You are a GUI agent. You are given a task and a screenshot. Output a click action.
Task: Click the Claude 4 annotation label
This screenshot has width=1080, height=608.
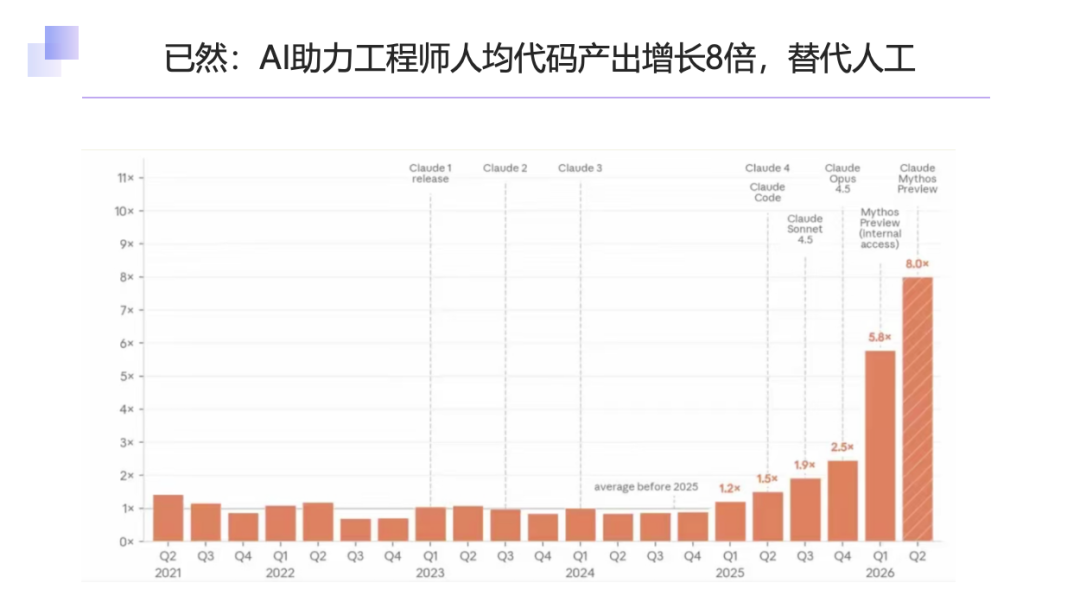[x=767, y=168]
